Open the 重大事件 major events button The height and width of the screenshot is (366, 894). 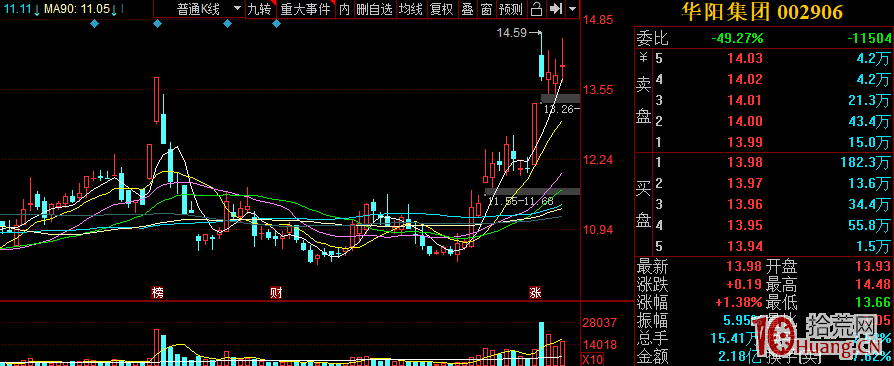pyautogui.click(x=306, y=9)
